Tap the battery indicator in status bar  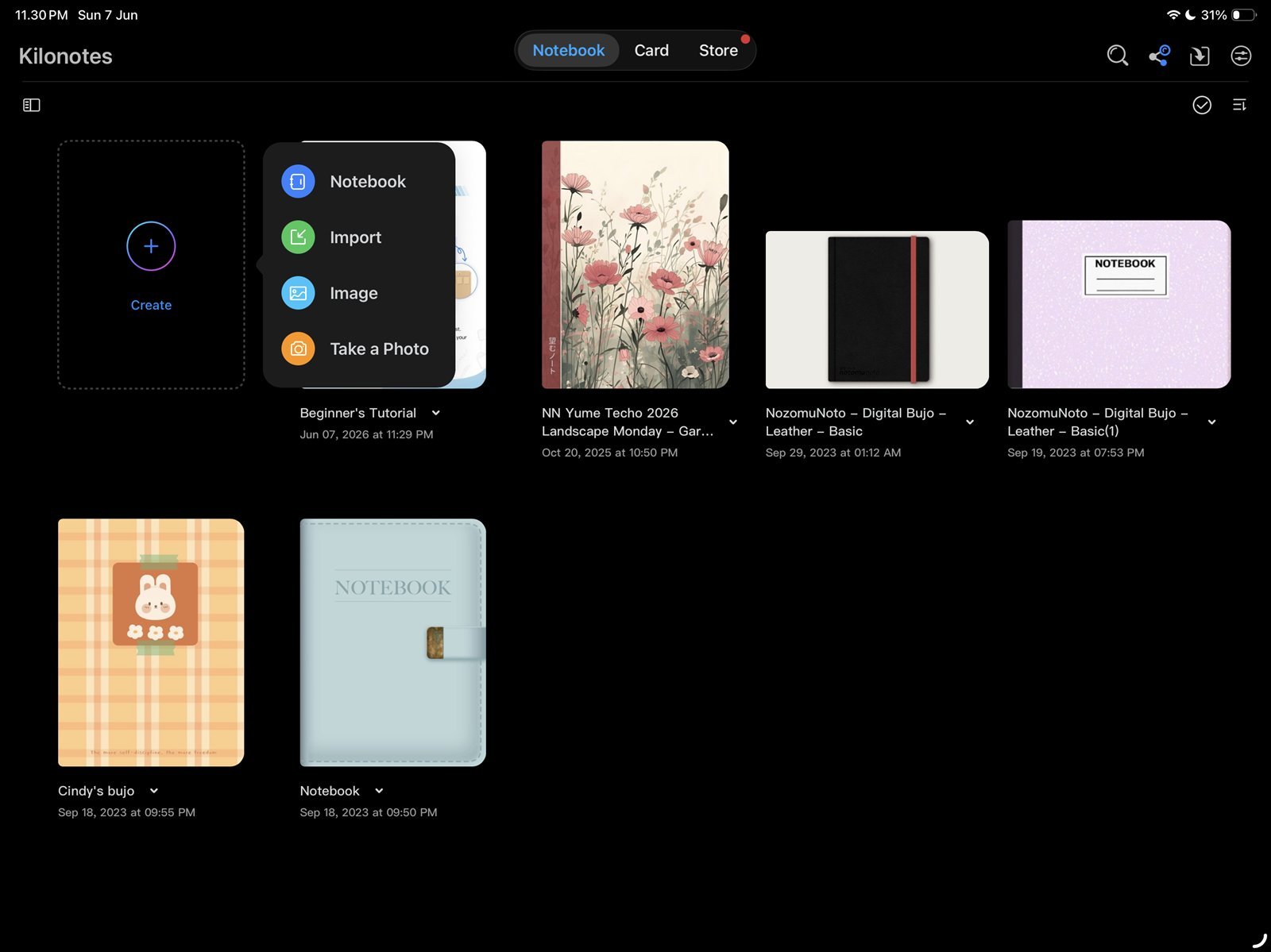coord(1244,15)
